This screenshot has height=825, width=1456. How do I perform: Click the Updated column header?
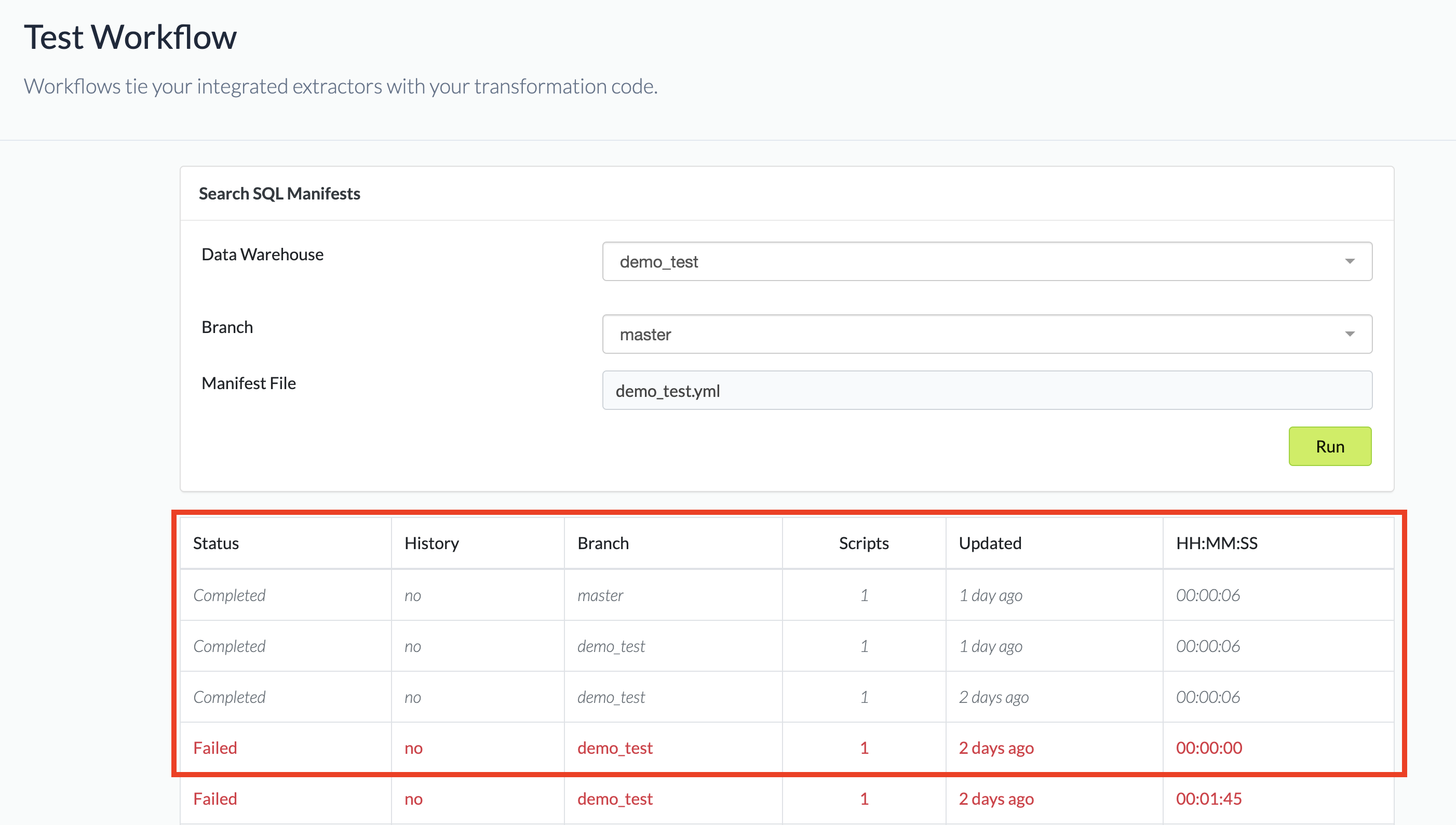(989, 543)
